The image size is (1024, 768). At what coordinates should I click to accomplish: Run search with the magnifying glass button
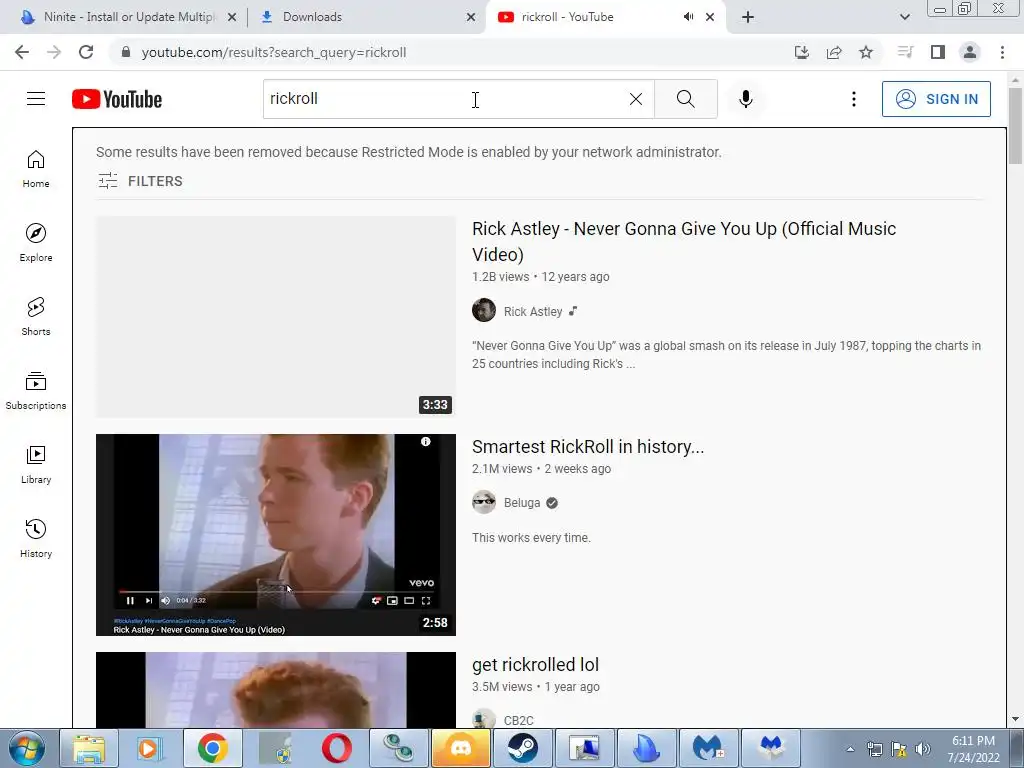point(686,99)
